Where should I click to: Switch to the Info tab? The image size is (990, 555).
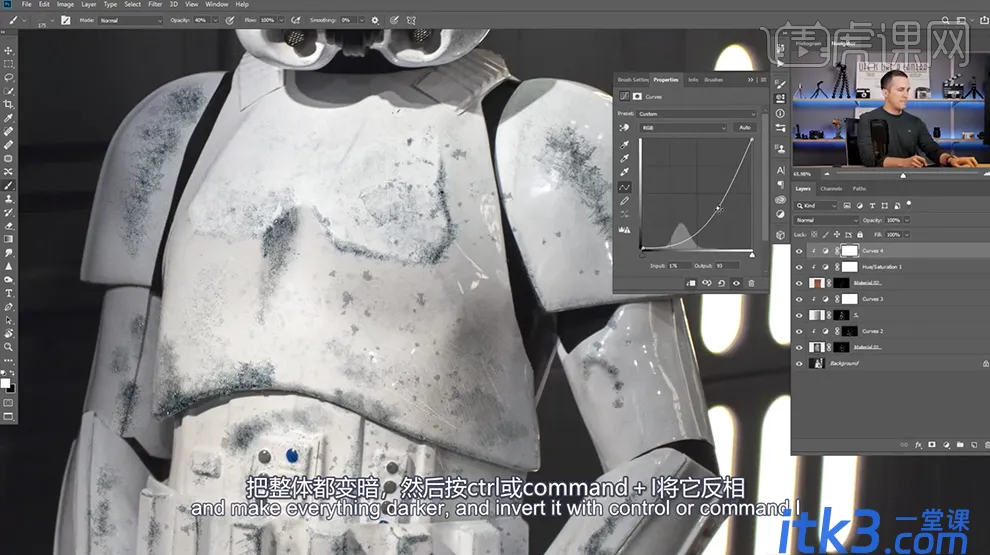click(x=693, y=80)
